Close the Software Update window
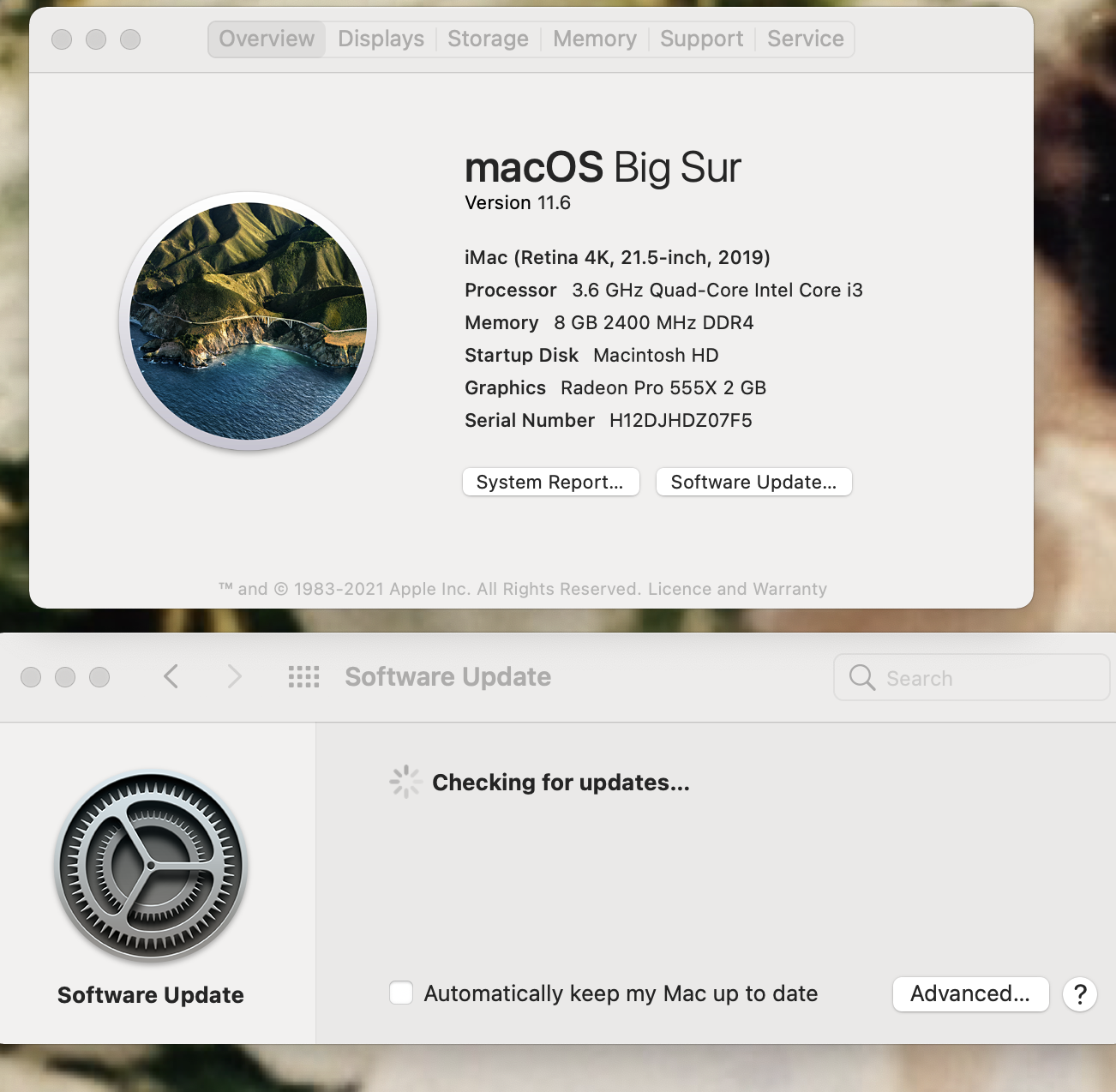Image resolution: width=1116 pixels, height=1092 pixels. [31, 677]
